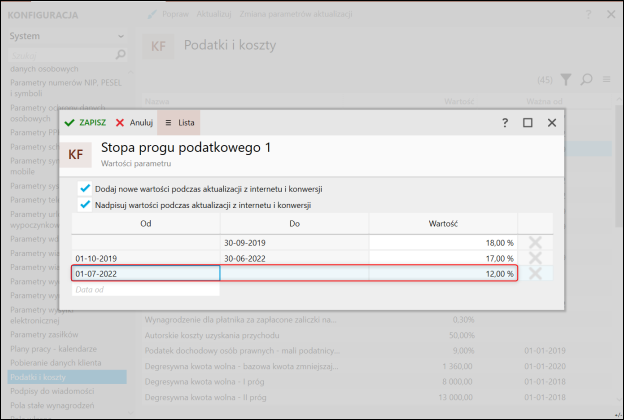Uncheck 'Dodaj nowe wartości podczas aktualizacji' checkbox
This screenshot has width=624, height=420.
[x=85, y=188]
